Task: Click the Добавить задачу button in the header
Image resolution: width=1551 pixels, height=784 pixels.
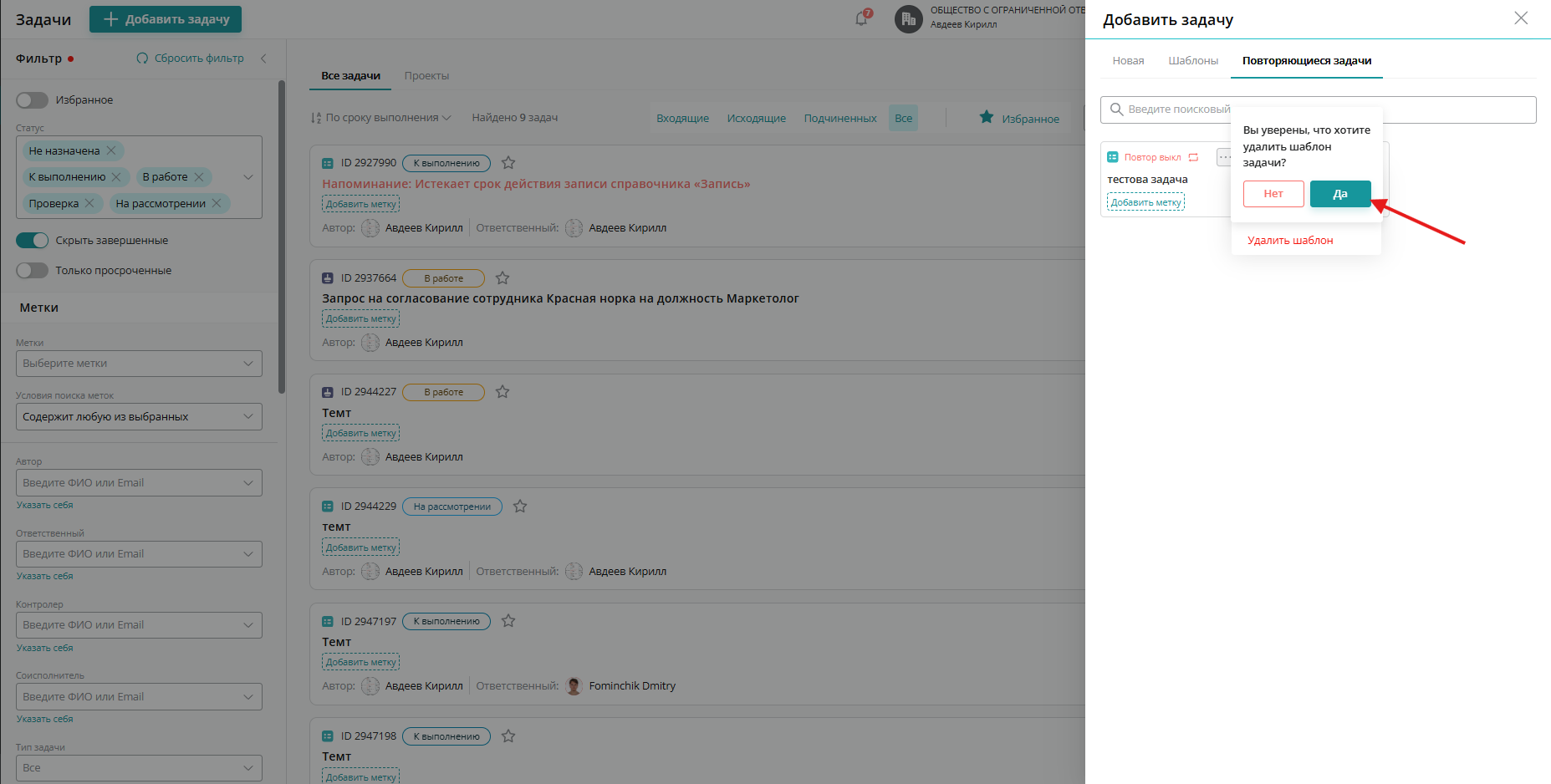Action: pyautogui.click(x=166, y=19)
